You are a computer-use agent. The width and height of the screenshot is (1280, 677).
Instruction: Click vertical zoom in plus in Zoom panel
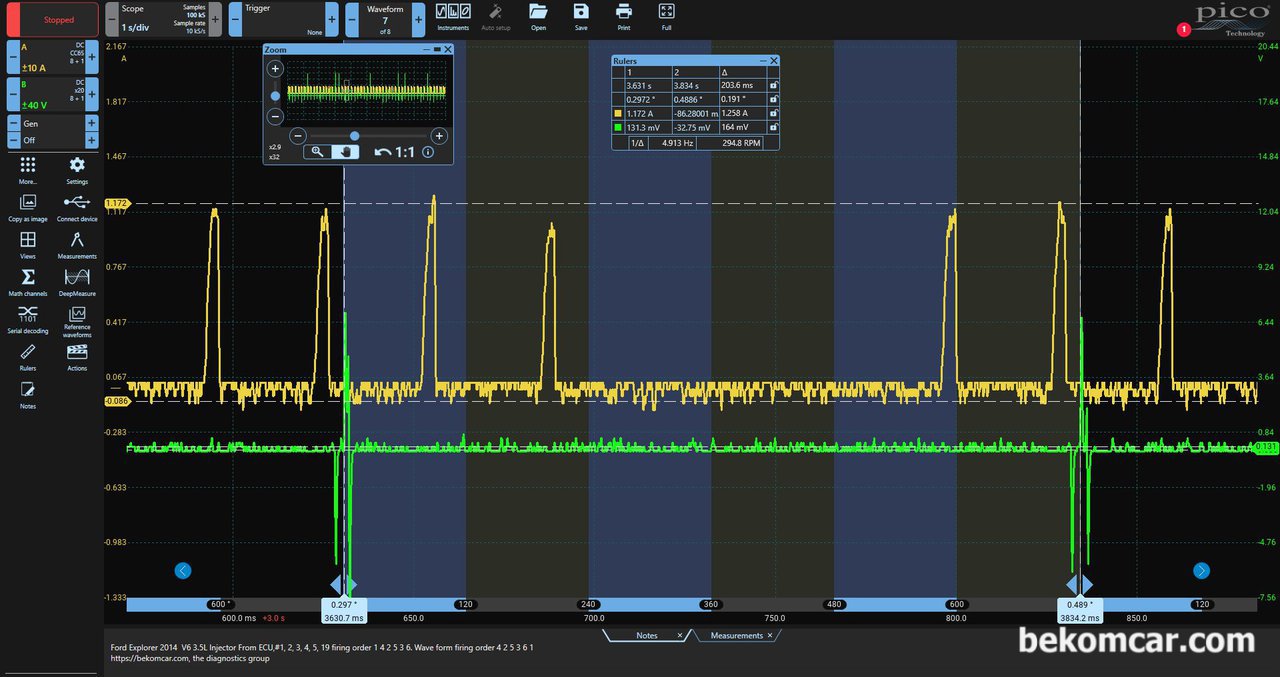point(276,69)
